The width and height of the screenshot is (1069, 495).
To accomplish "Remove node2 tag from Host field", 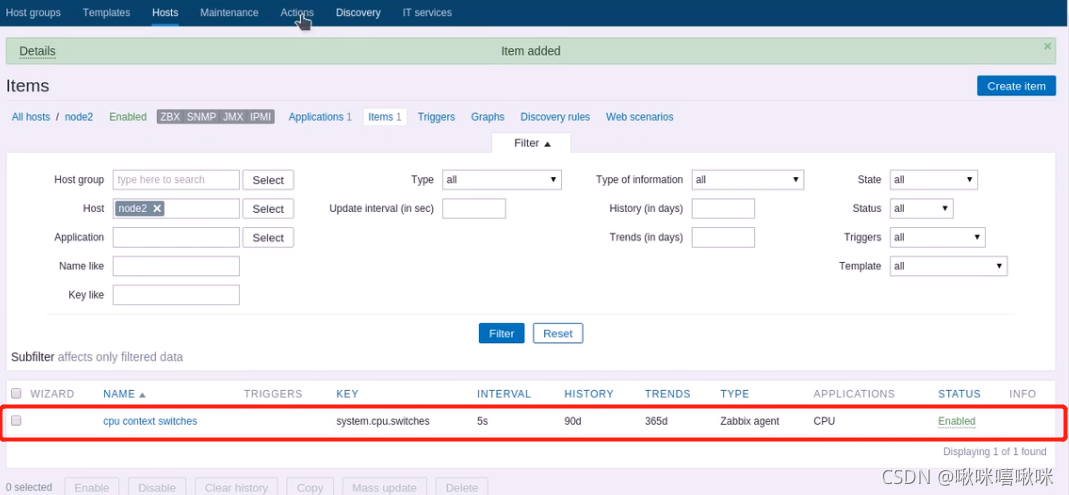I will point(157,209).
